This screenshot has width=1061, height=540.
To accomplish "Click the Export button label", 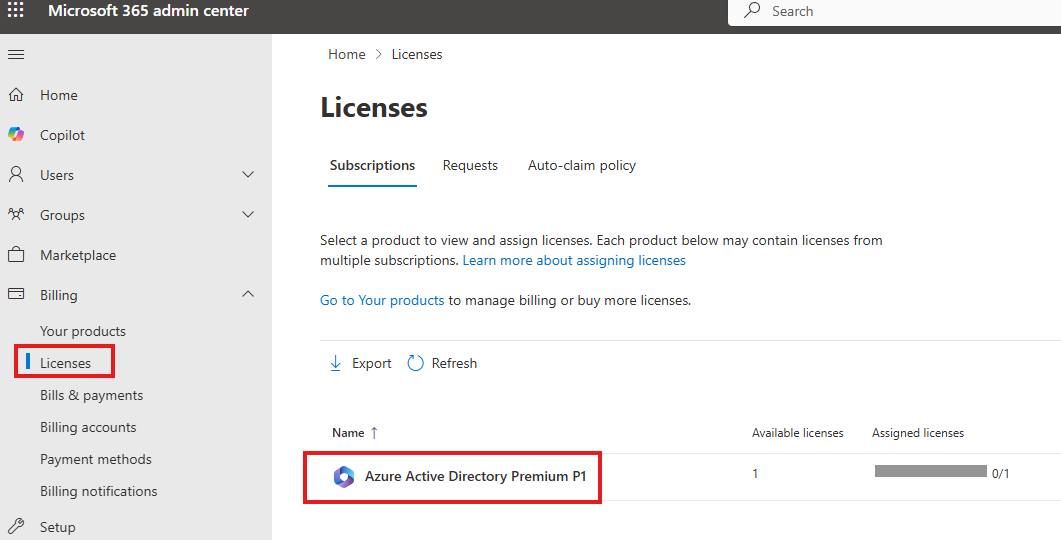I will pyautogui.click(x=371, y=363).
